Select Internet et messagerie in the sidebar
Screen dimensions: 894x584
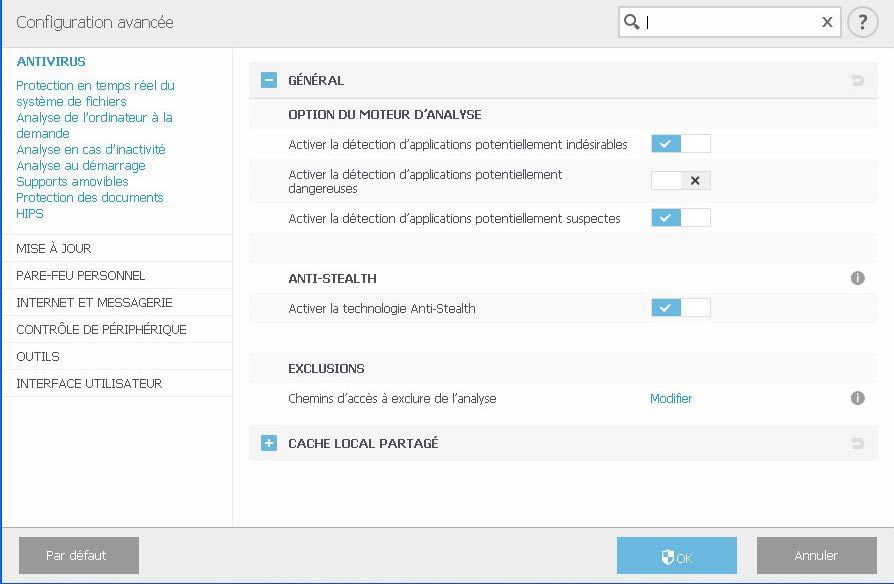(94, 302)
